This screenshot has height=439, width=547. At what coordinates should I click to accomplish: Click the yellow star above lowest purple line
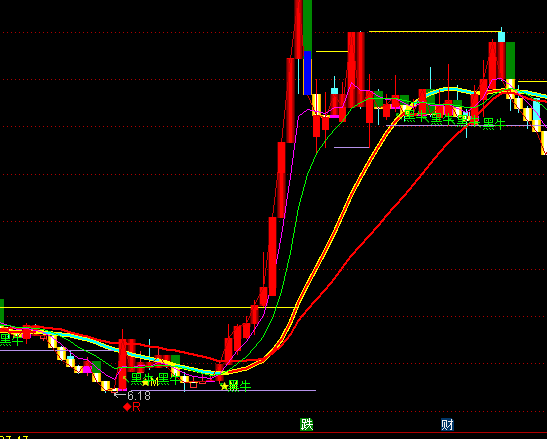click(x=224, y=386)
